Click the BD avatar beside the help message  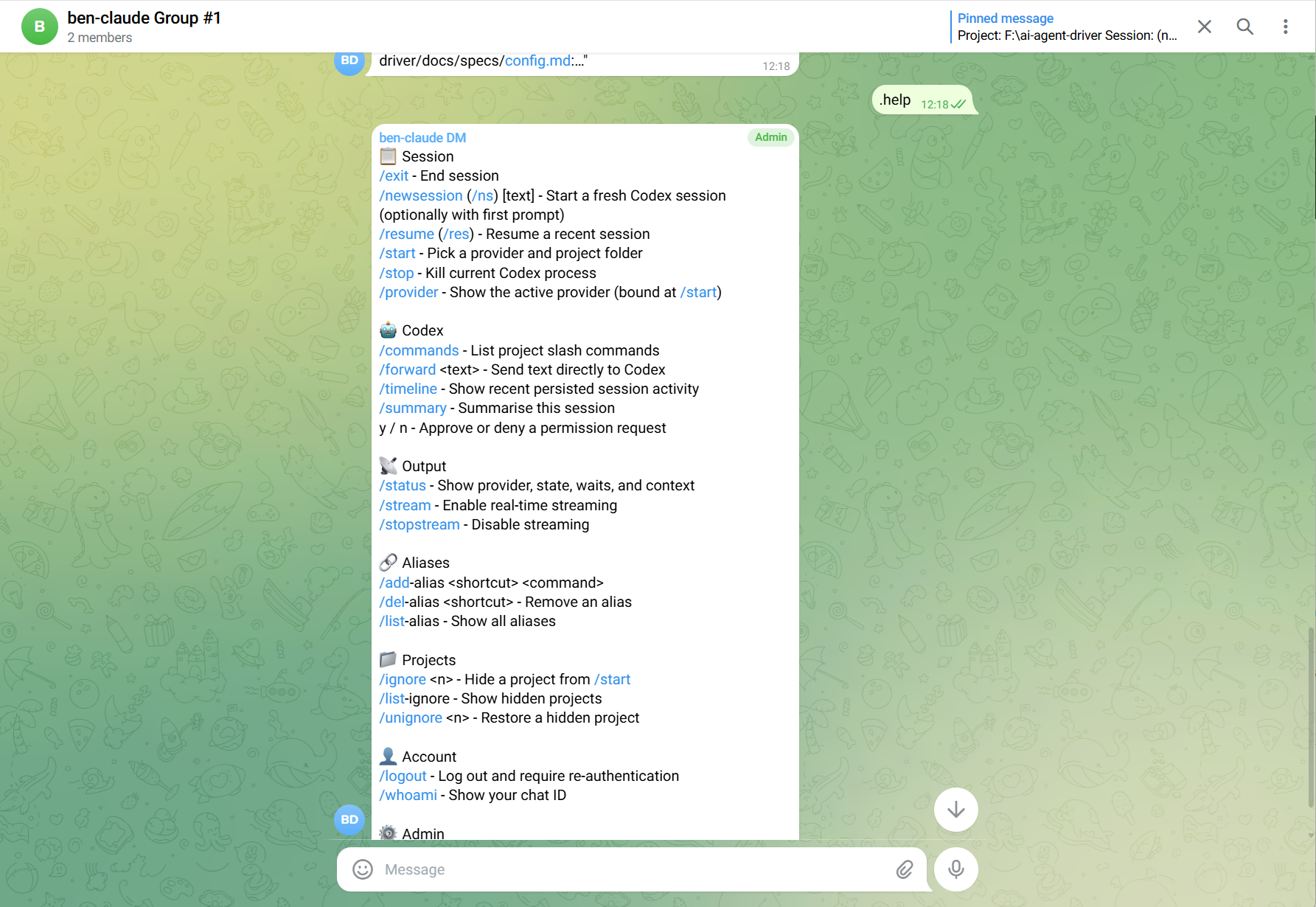coord(349,820)
